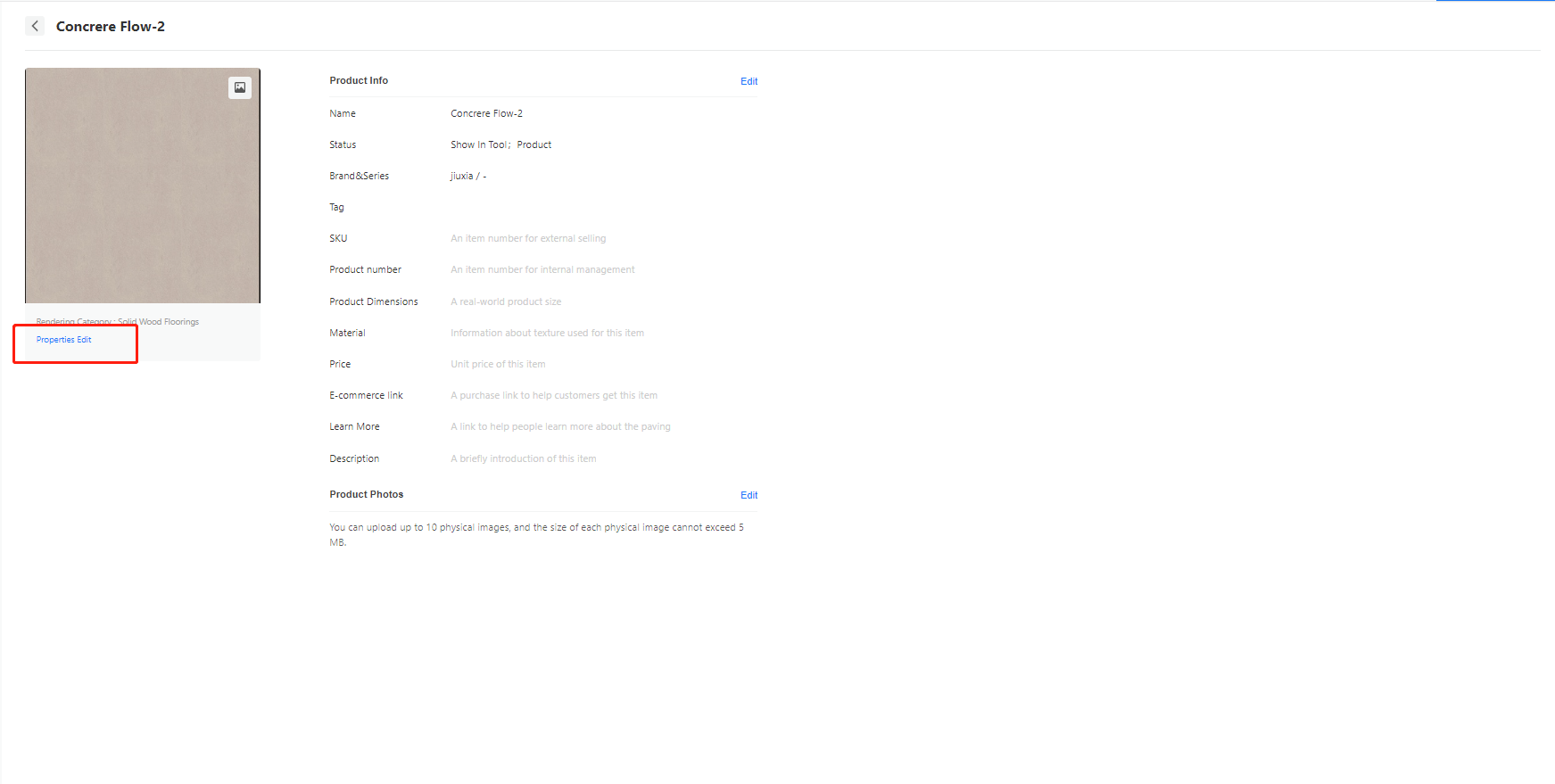Screen dimensions: 1555x784
Task: Click the Learn More link placeholder
Action: 560,426
